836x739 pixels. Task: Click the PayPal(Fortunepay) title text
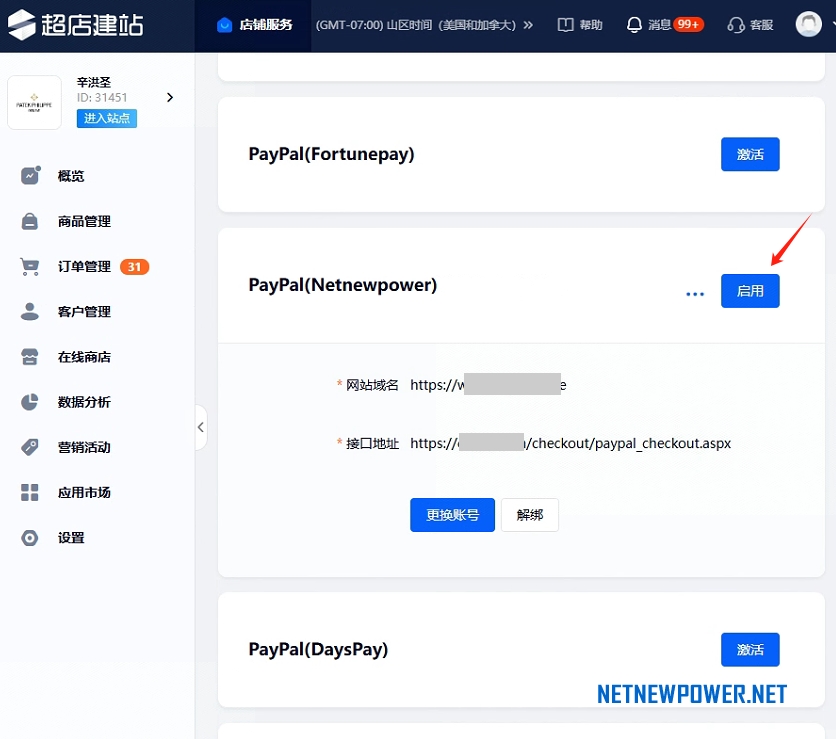(x=331, y=154)
